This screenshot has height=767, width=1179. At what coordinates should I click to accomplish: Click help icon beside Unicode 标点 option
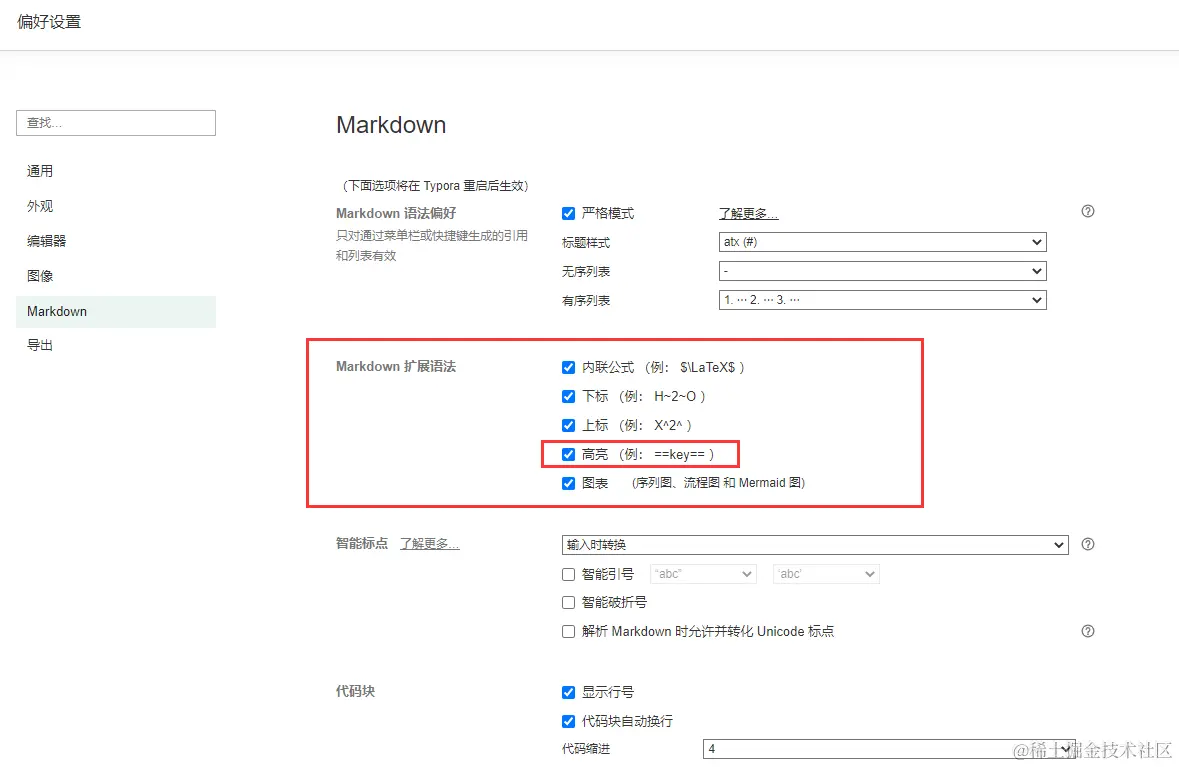click(1087, 631)
